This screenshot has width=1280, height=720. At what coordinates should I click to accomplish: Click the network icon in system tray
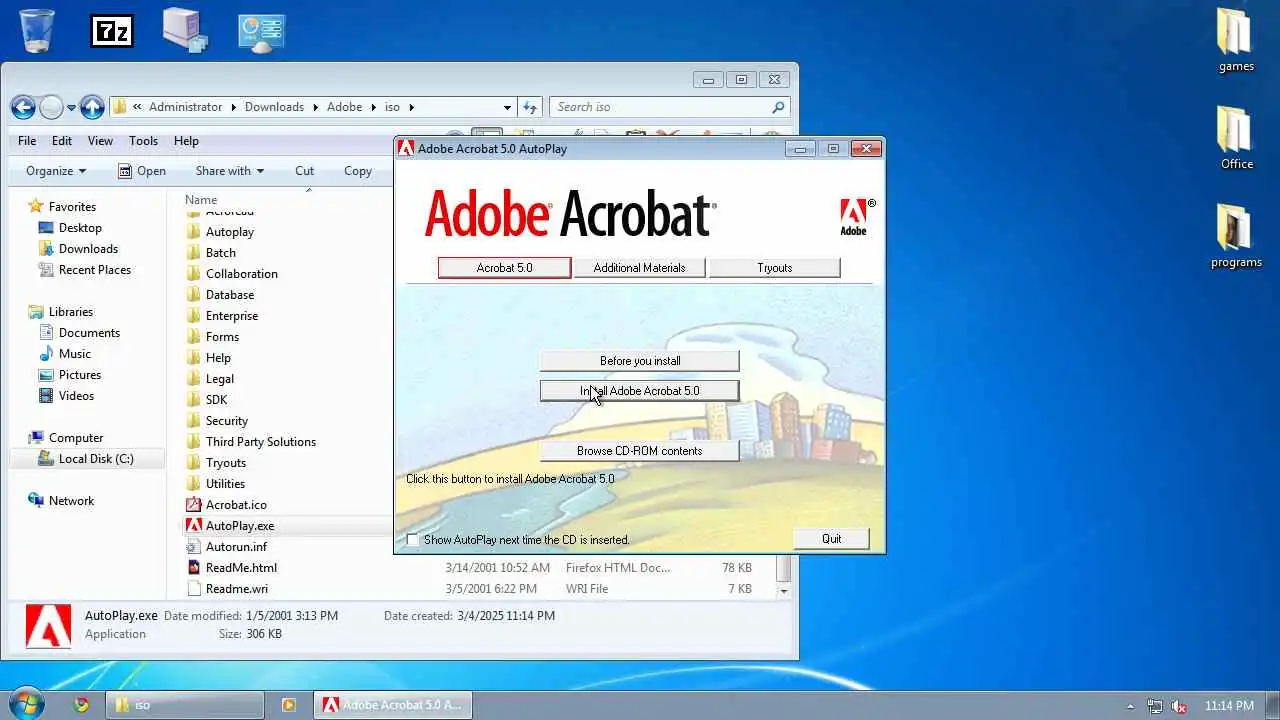pyautogui.click(x=1155, y=706)
